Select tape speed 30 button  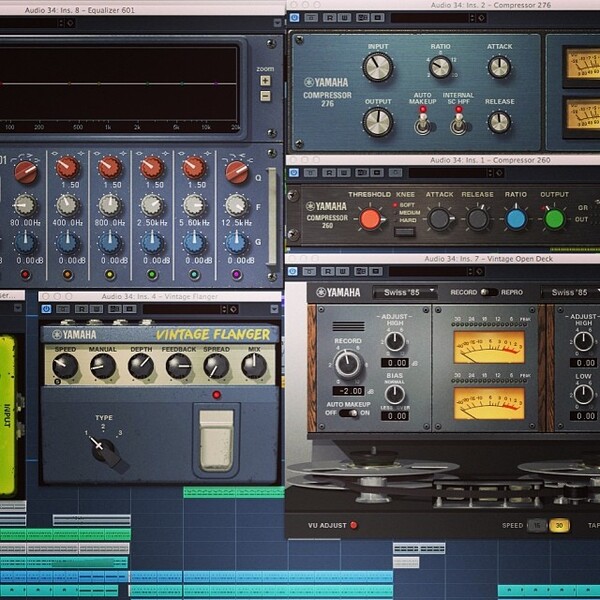(x=559, y=525)
